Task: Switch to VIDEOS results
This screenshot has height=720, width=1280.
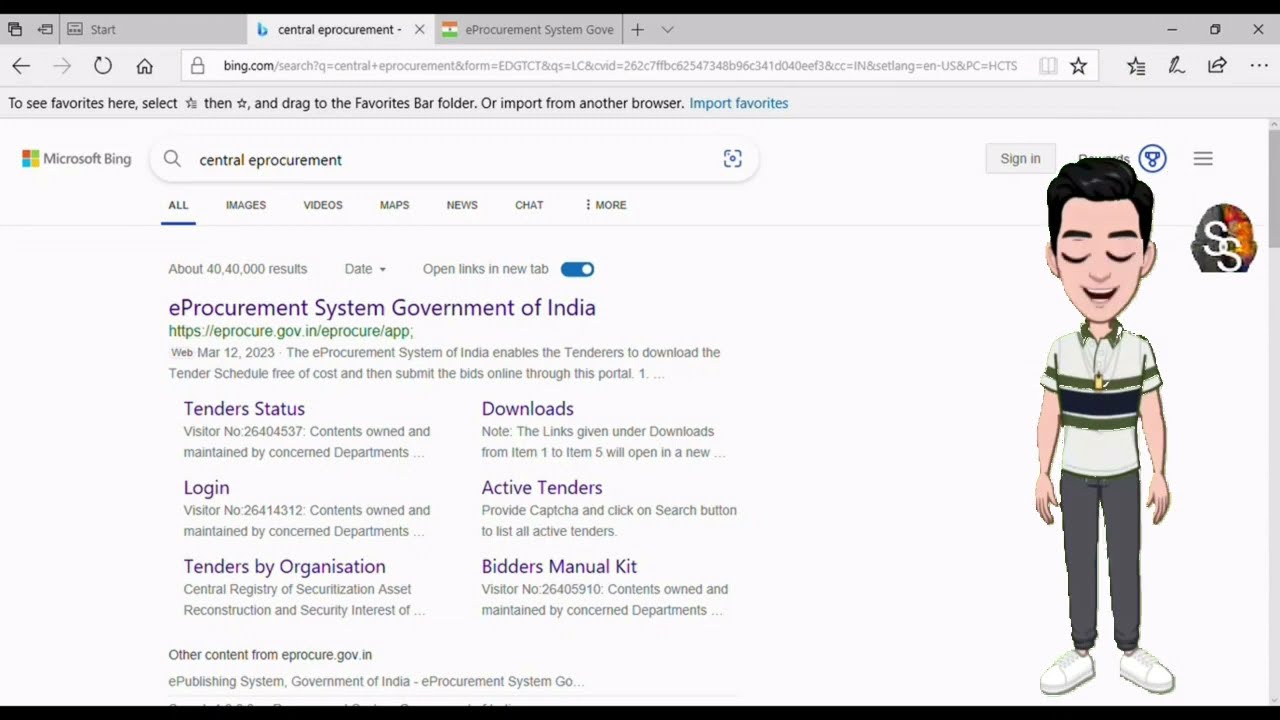Action: (323, 205)
